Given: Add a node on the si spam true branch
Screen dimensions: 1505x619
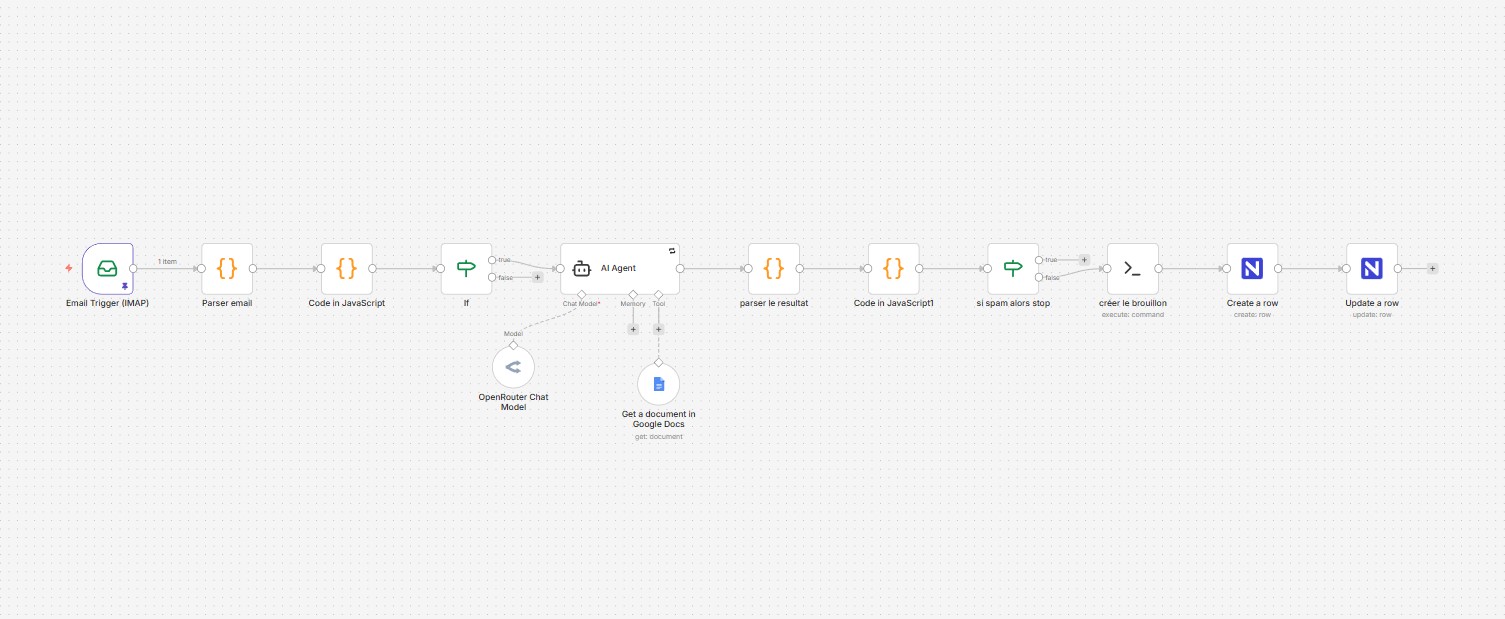Looking at the screenshot, I should [1084, 259].
